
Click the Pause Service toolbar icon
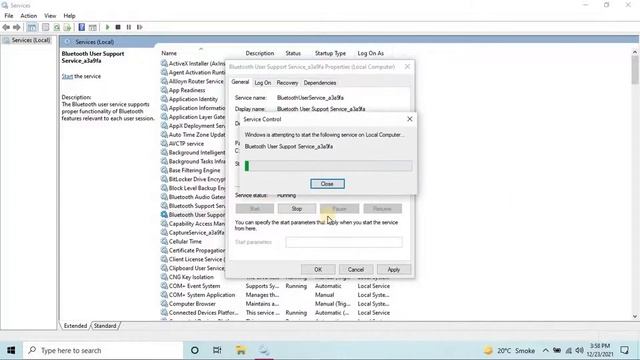coord(129,27)
